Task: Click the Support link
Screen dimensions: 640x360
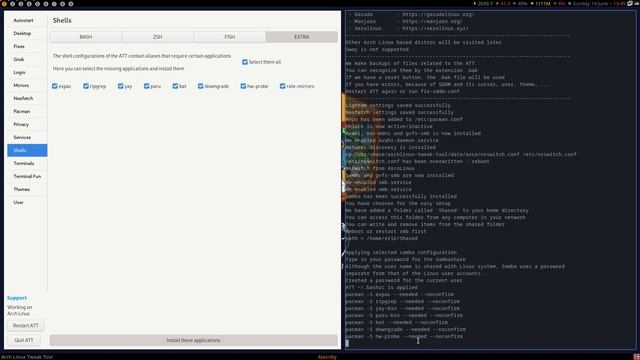Action: pos(17,298)
